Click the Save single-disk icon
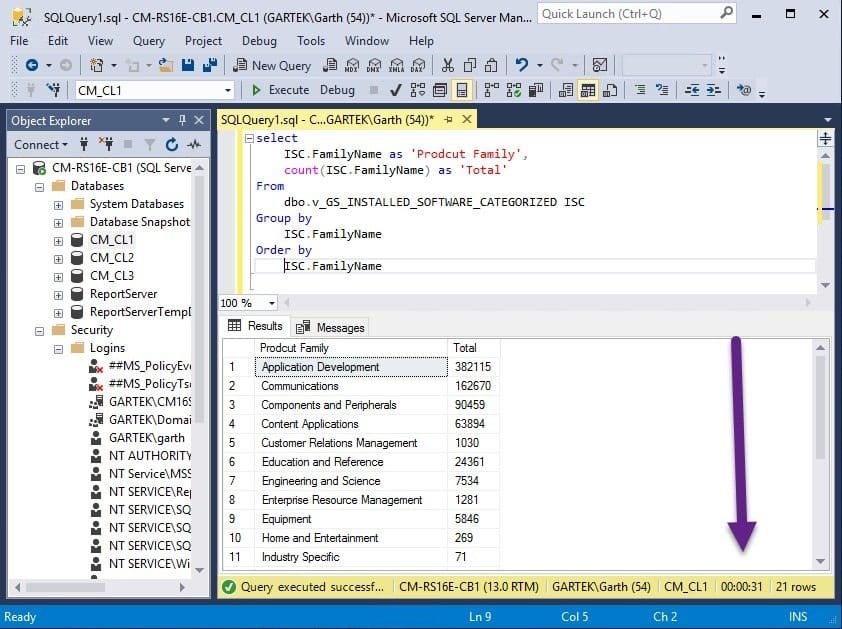 tap(187, 66)
